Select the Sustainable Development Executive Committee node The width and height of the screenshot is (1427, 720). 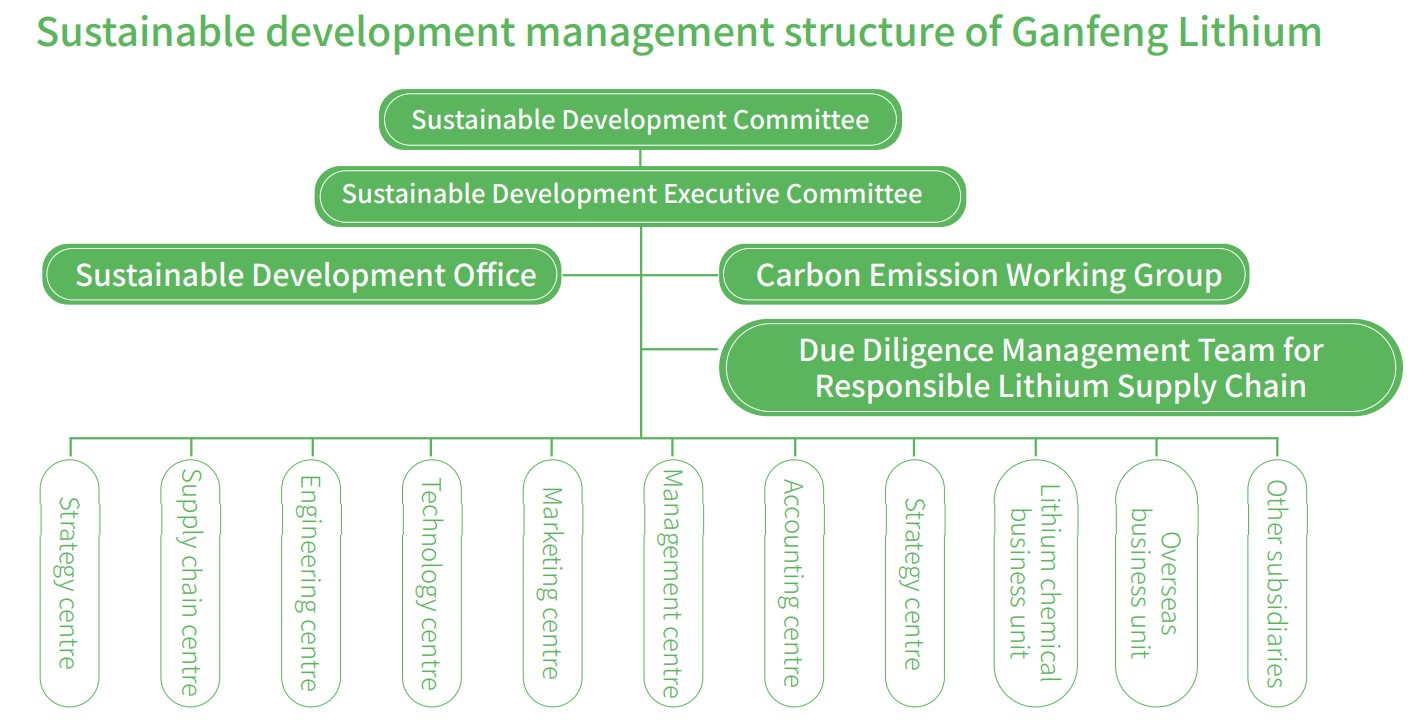[640, 194]
